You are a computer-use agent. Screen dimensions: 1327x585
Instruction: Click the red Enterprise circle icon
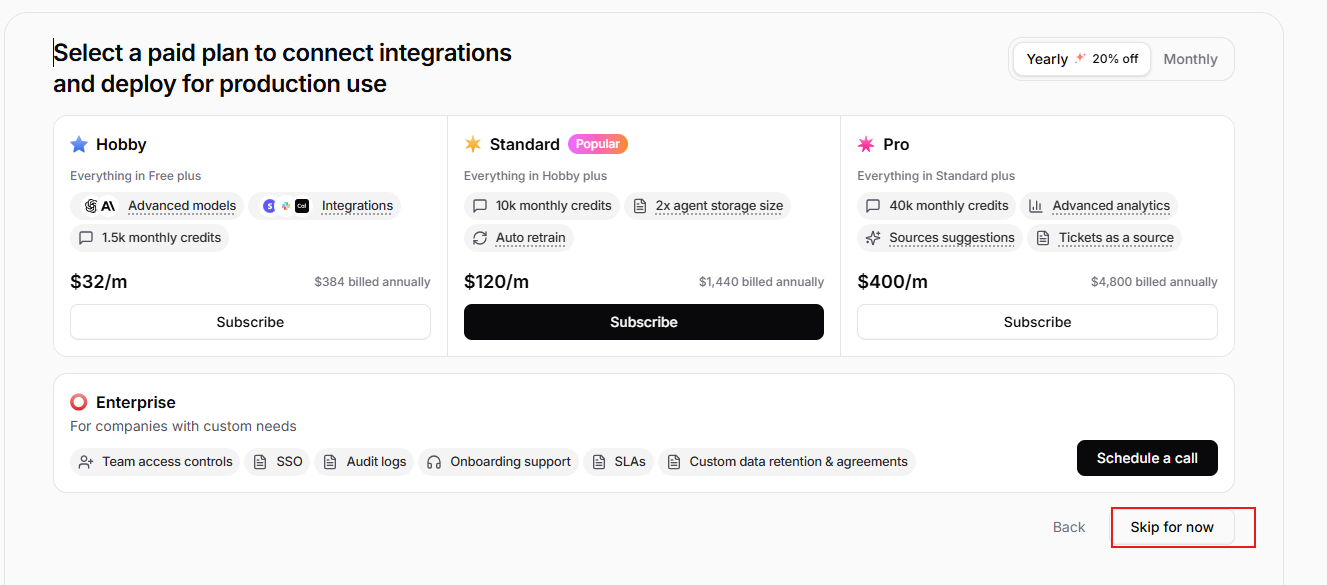[79, 402]
